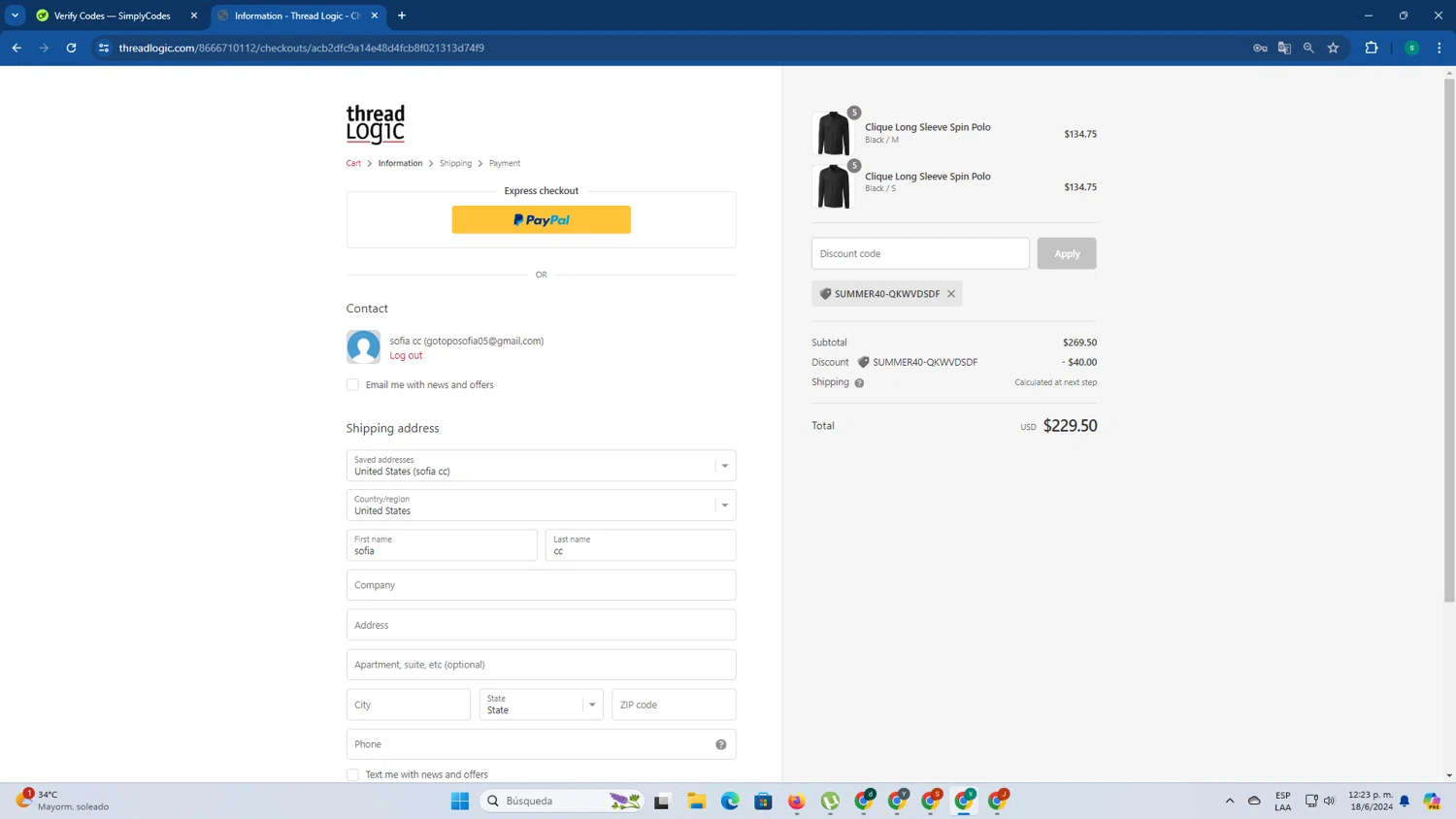Viewport: 1456px width, 819px height.
Task: Open Task View from taskbar
Action: (x=662, y=801)
